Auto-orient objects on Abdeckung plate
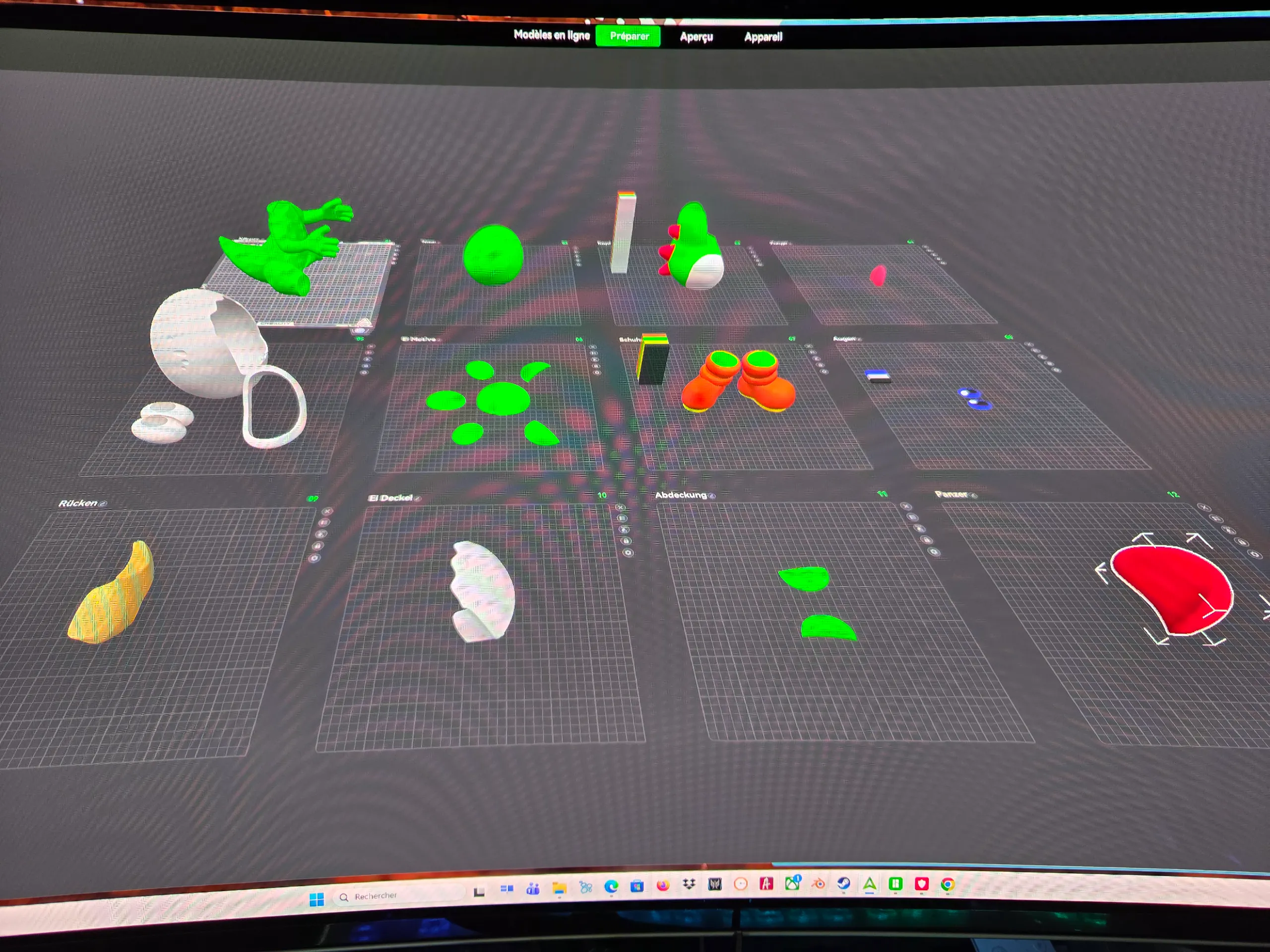 [913, 517]
